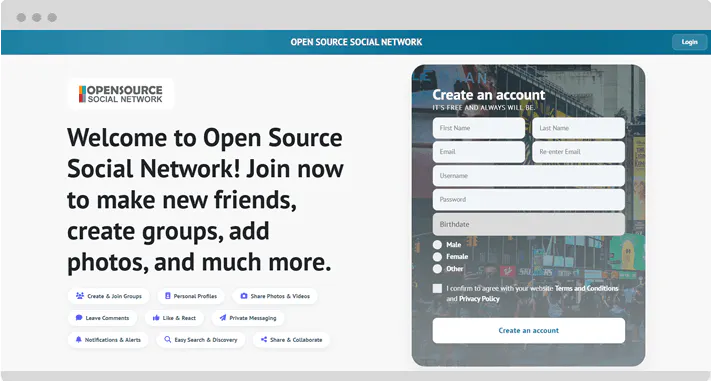Open the Terms and Conditions link
This screenshot has height=381, width=711.
[x=586, y=288]
